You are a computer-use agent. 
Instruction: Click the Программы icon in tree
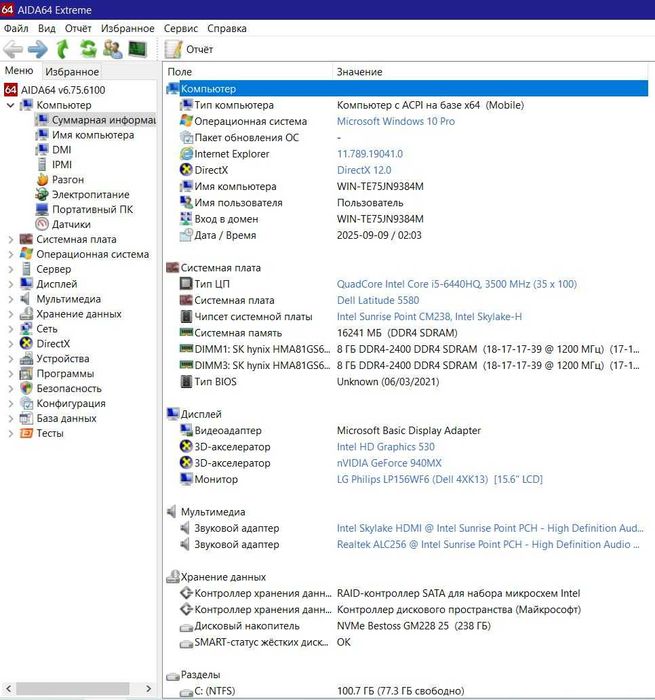26,374
